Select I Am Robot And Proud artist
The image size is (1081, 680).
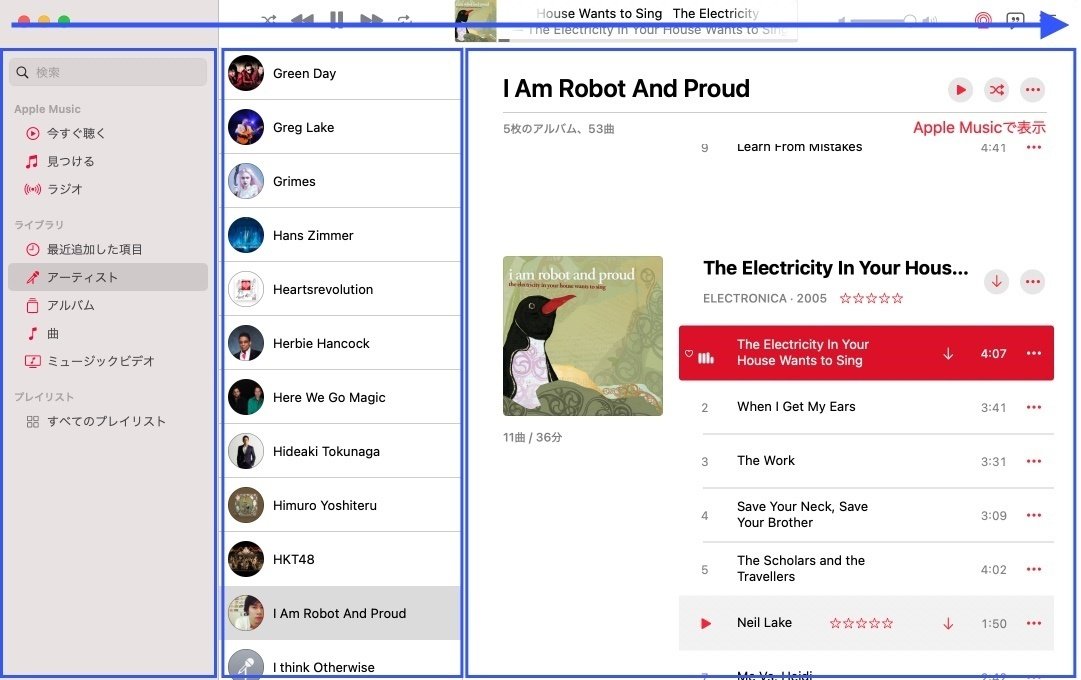(x=341, y=613)
